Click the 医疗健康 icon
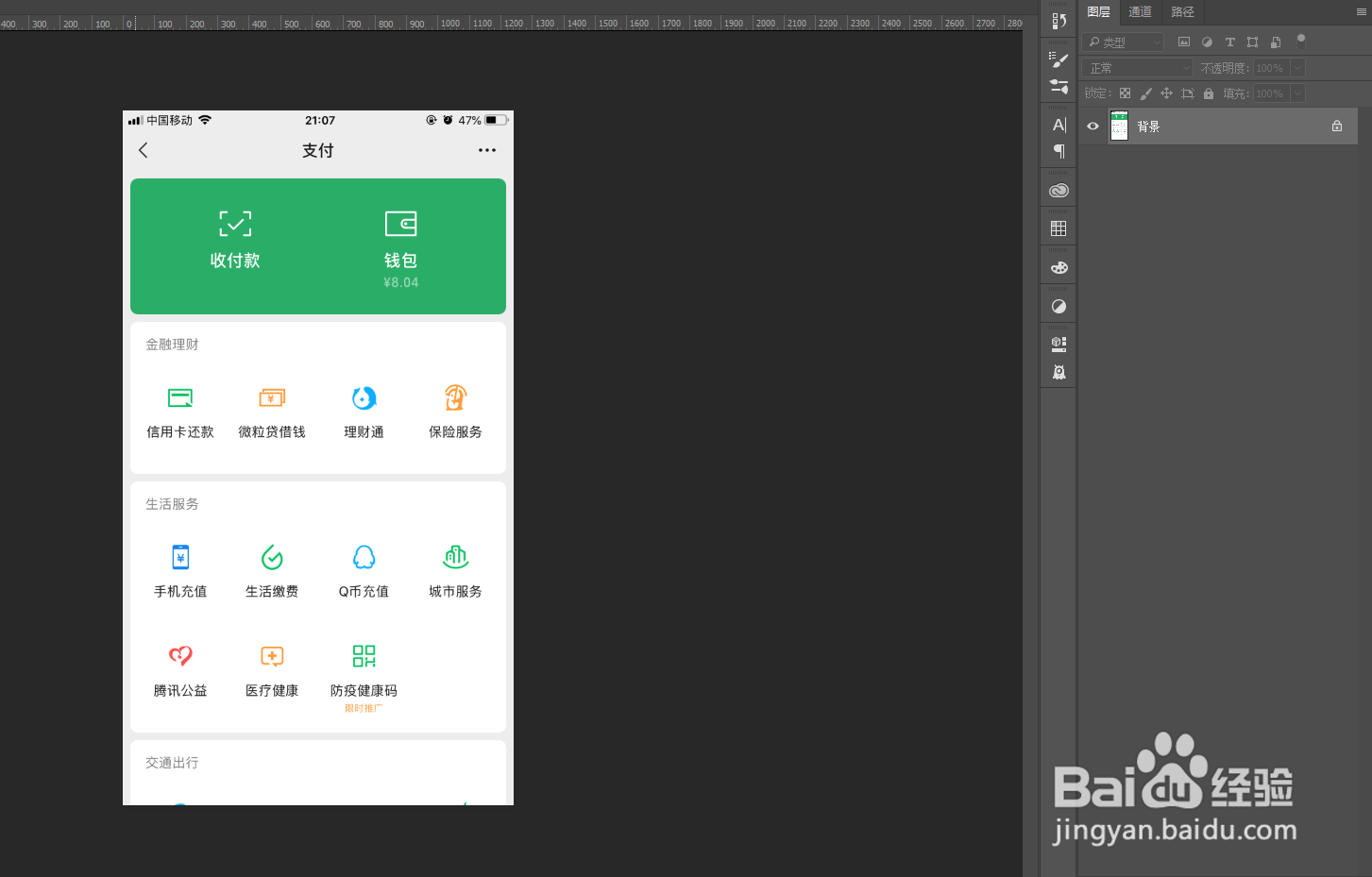Viewport: 1372px width, 877px height. [x=272, y=656]
